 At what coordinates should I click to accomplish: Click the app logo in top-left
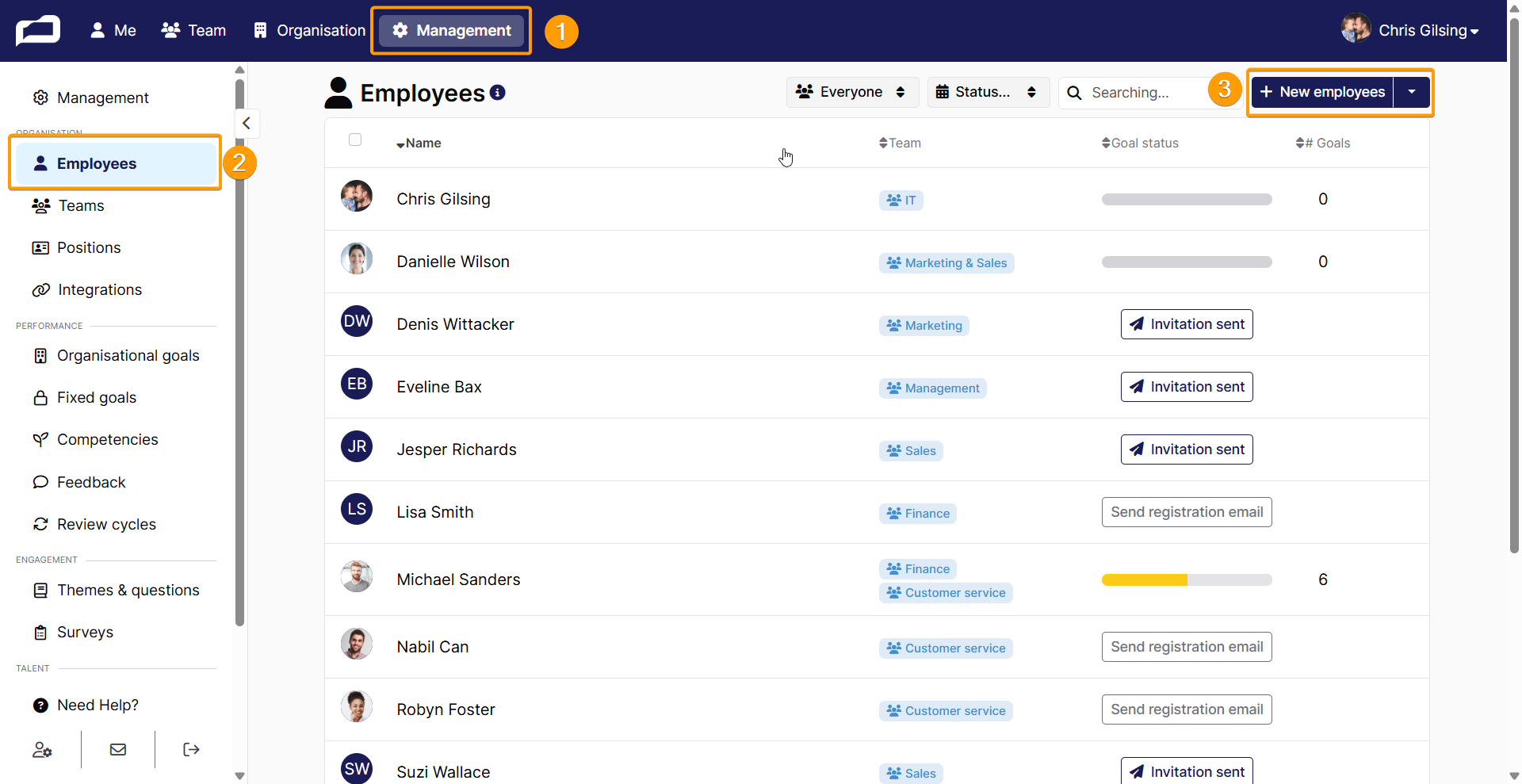click(38, 31)
